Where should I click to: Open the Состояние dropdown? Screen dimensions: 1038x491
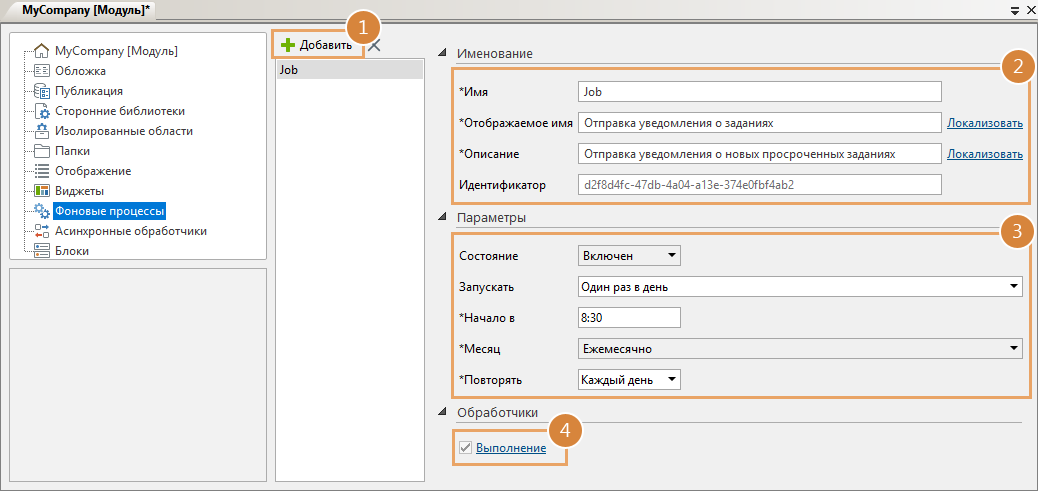point(629,256)
